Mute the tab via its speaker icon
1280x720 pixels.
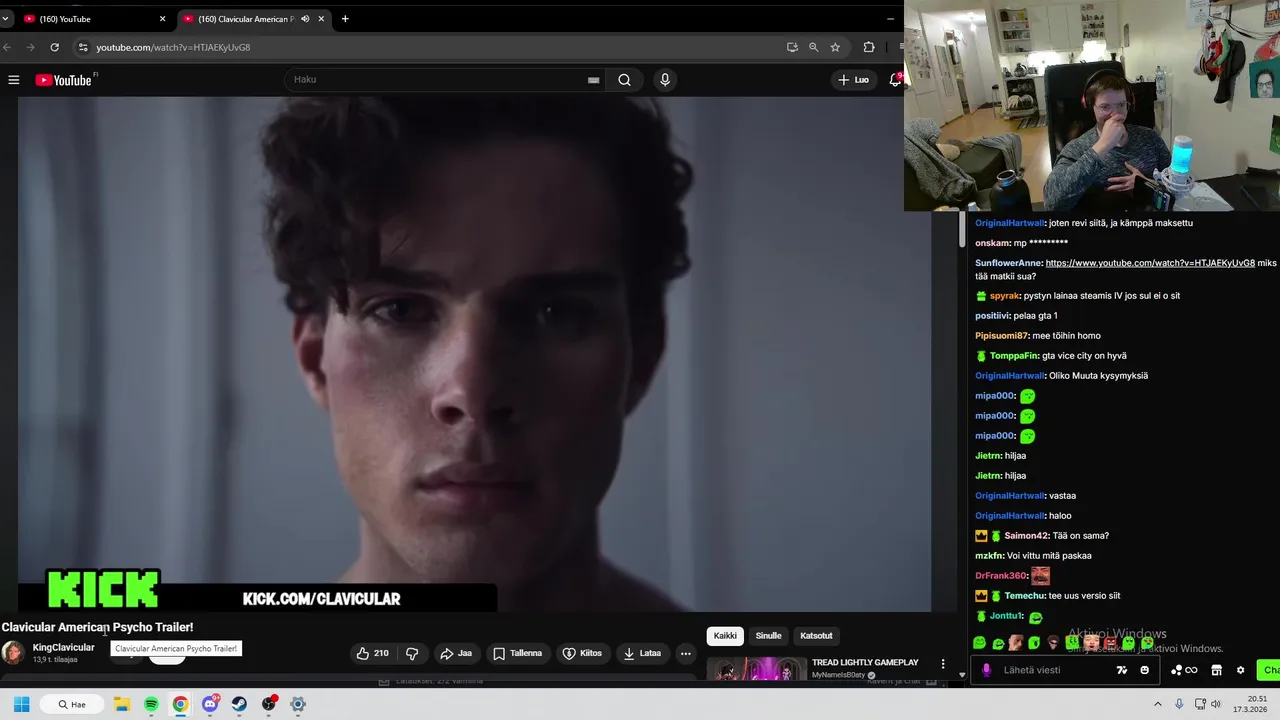pyautogui.click(x=305, y=19)
